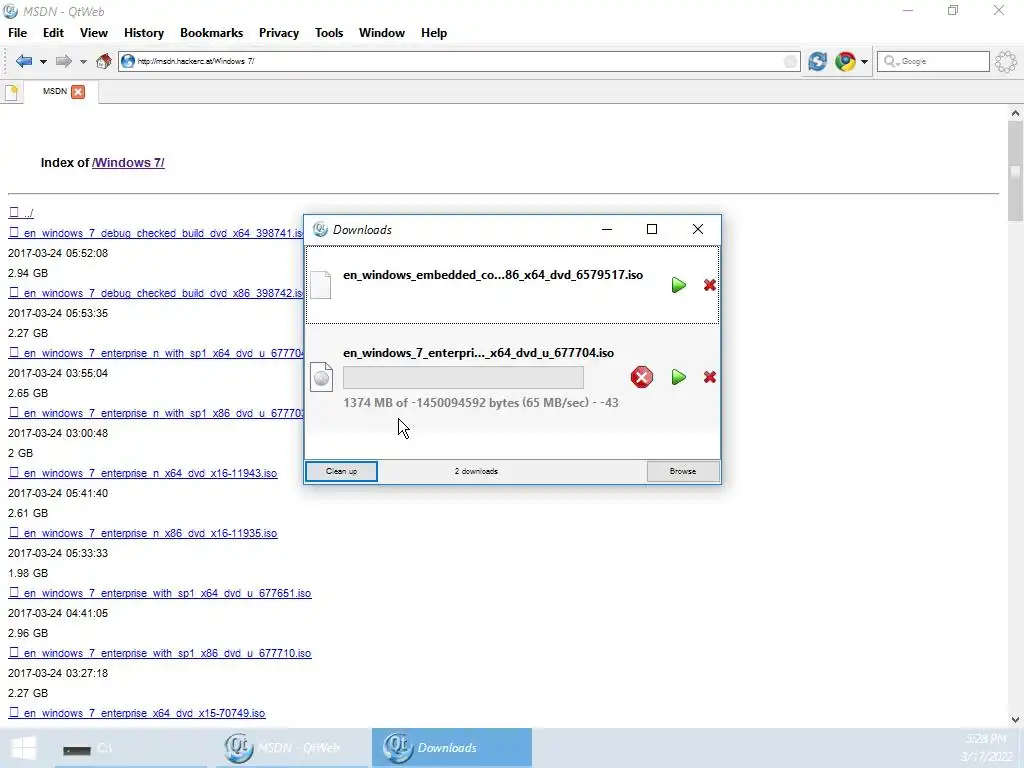
Task: Open en_windows_7_enterprise_n_with_sp1_x86 link
Action: [x=155, y=413]
